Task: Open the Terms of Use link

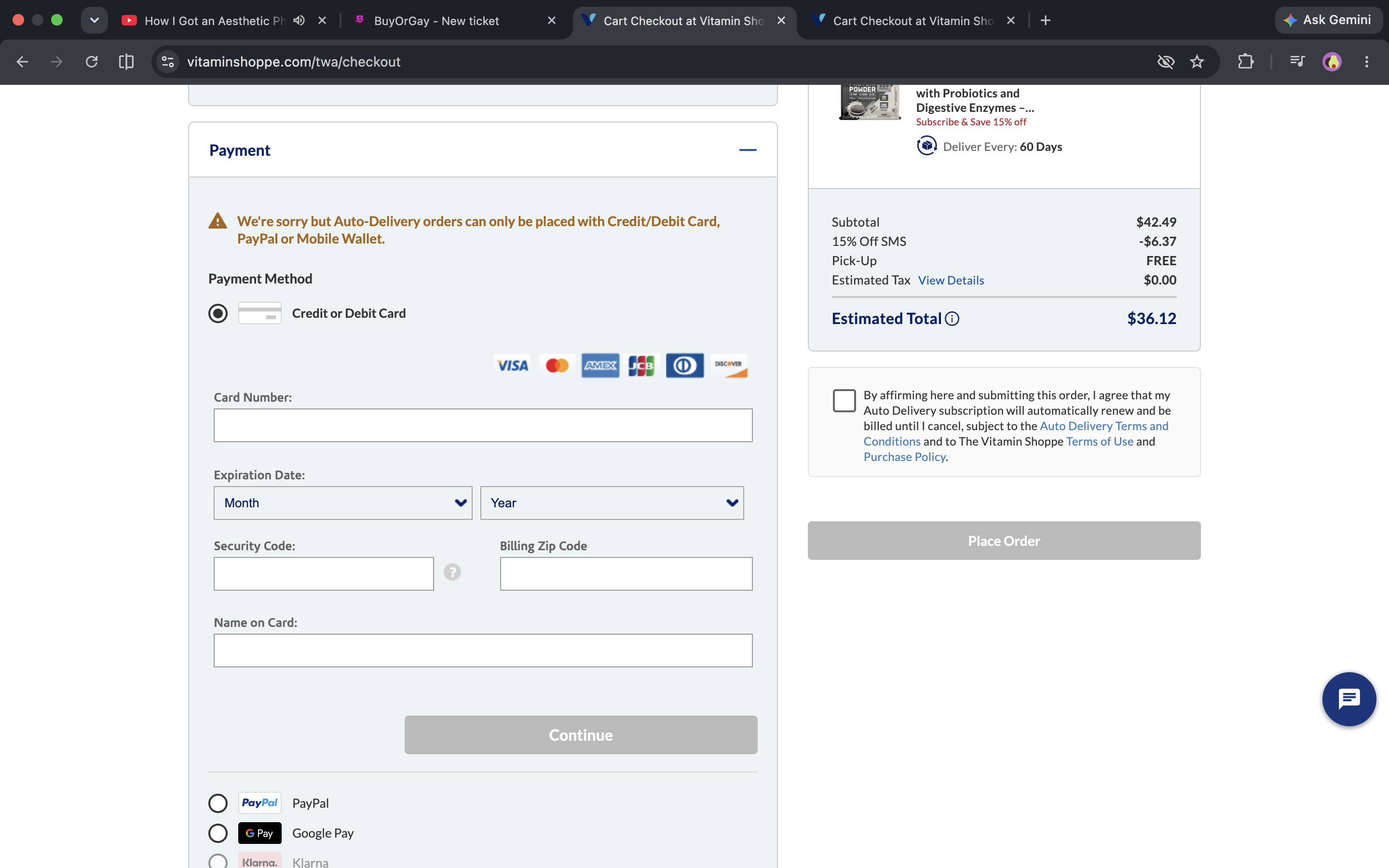Action: pyautogui.click(x=1100, y=441)
